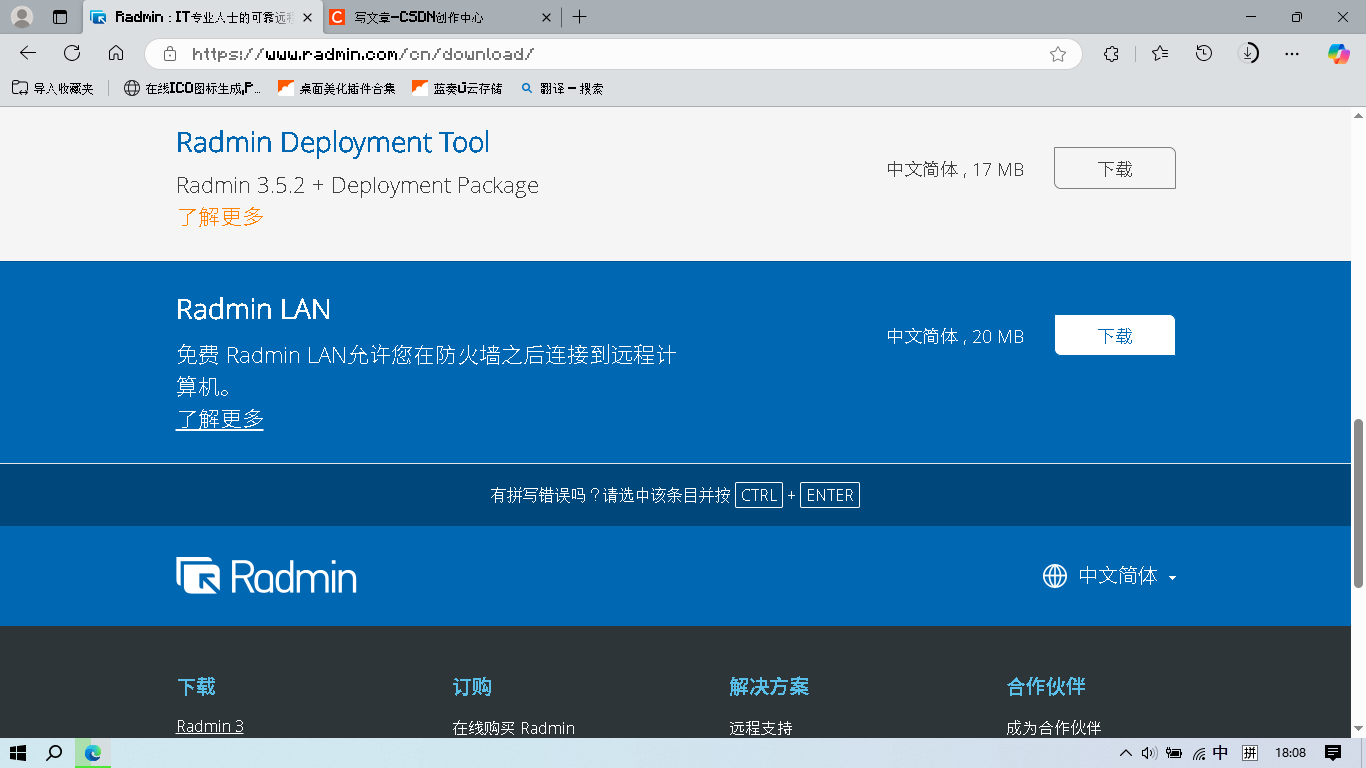Refresh the Radmin download page

72,53
